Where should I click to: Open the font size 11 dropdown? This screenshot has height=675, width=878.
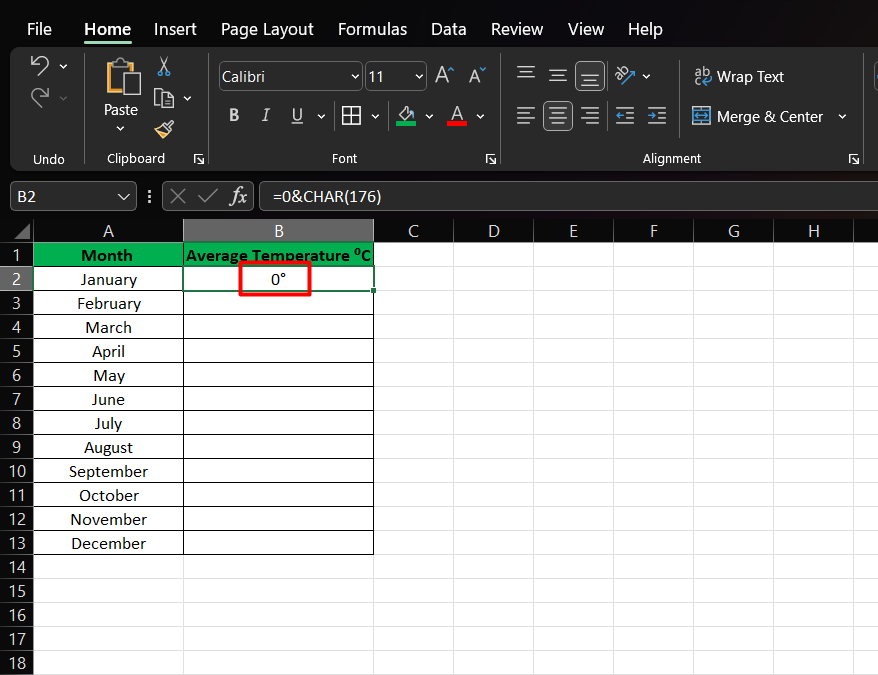[x=419, y=76]
